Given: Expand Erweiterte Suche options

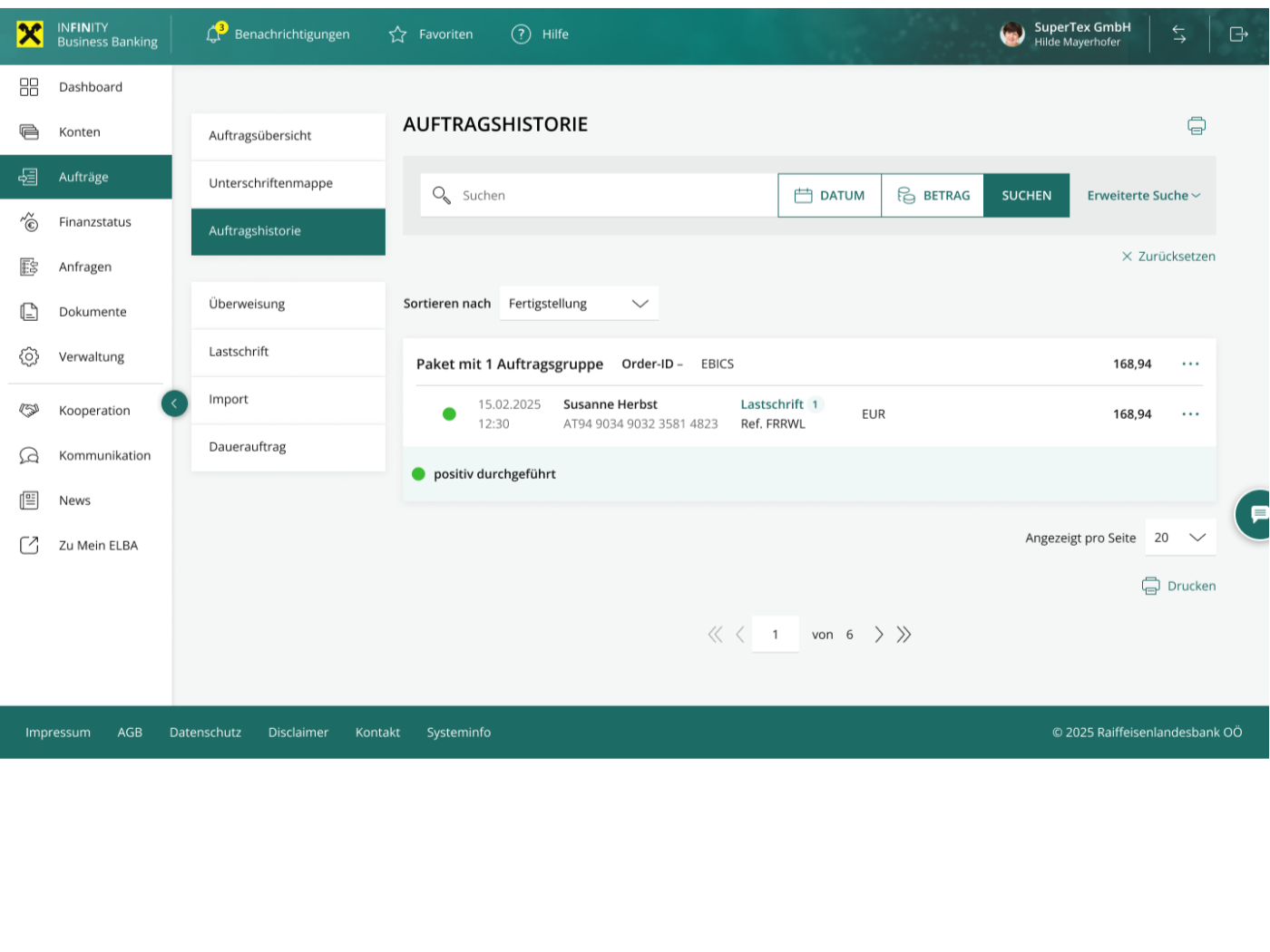Looking at the screenshot, I should 1143,196.
